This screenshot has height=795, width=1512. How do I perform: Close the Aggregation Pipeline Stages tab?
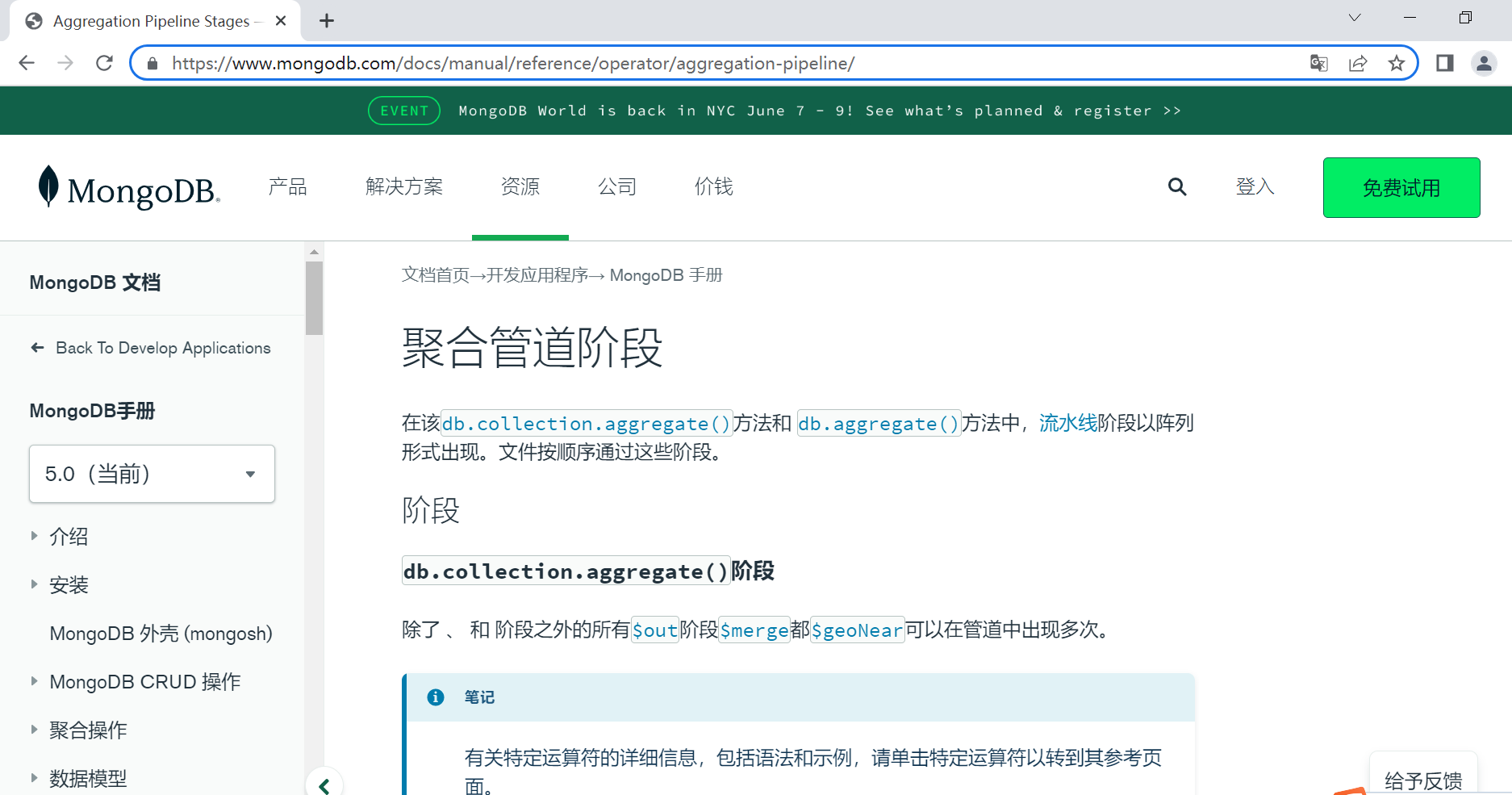[281, 21]
